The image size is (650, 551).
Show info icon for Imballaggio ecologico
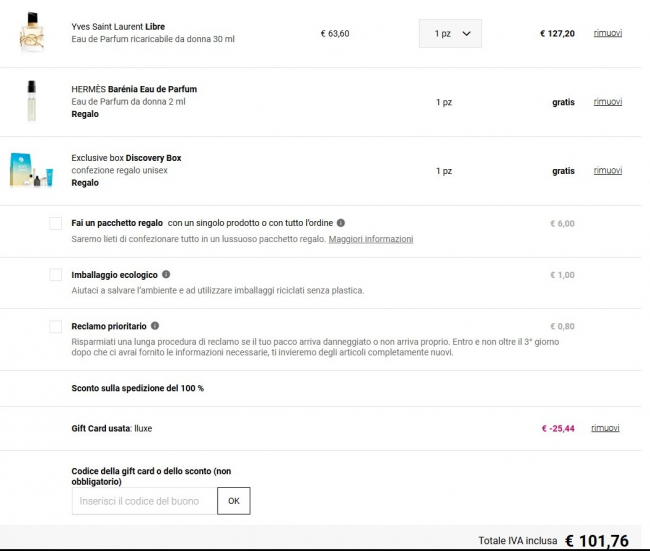tap(166, 274)
